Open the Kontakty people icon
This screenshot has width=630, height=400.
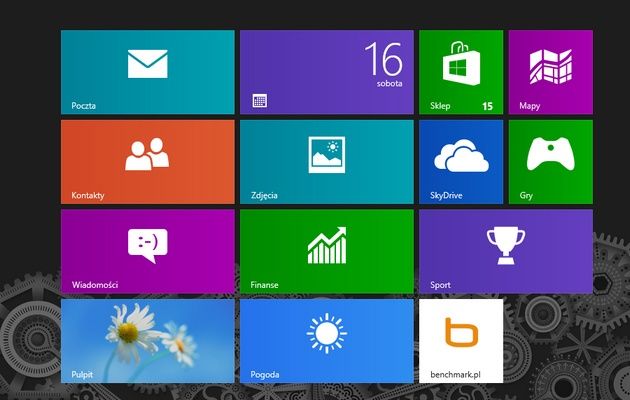pos(147,154)
